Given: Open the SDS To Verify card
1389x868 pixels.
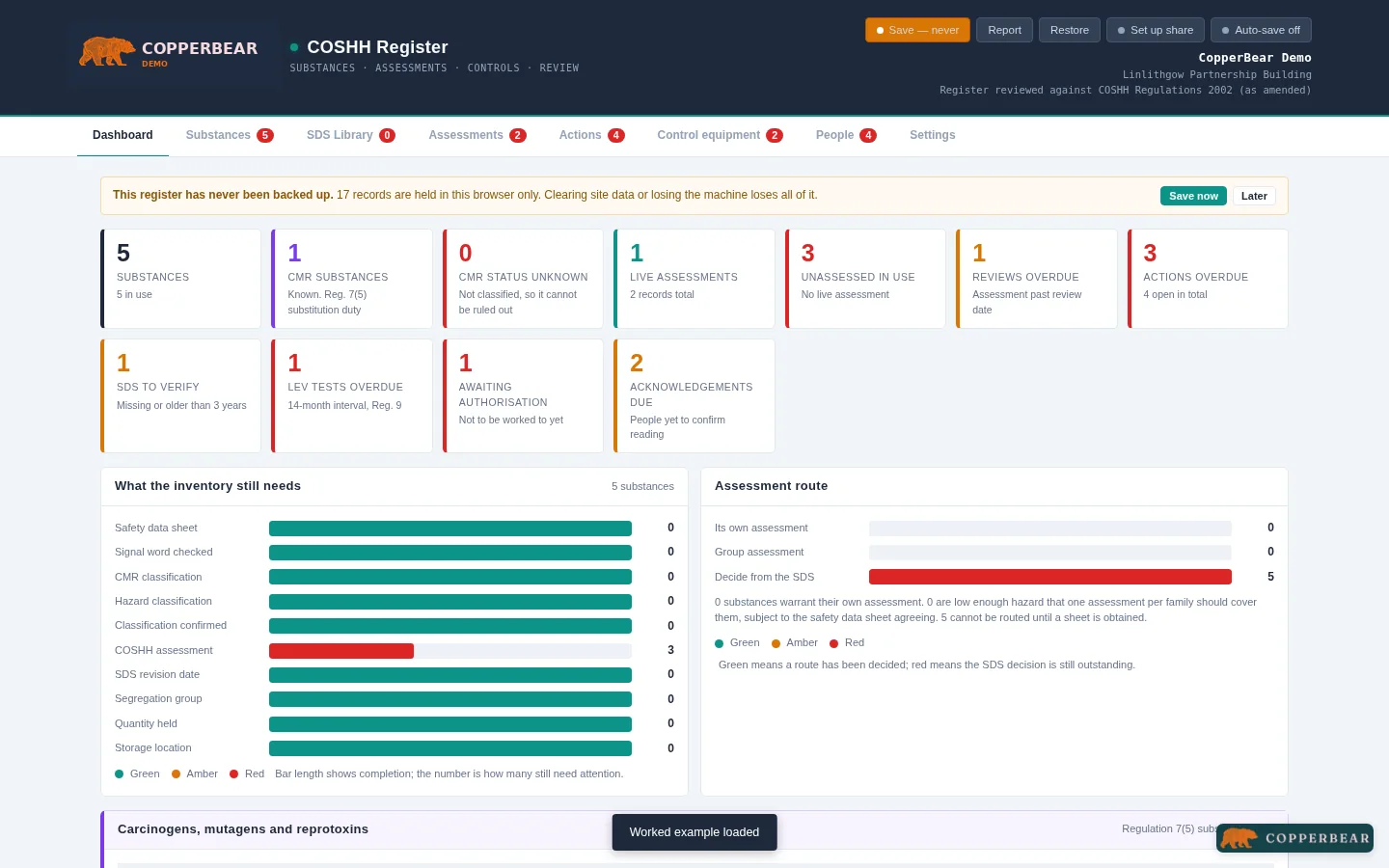Looking at the screenshot, I should (x=180, y=395).
